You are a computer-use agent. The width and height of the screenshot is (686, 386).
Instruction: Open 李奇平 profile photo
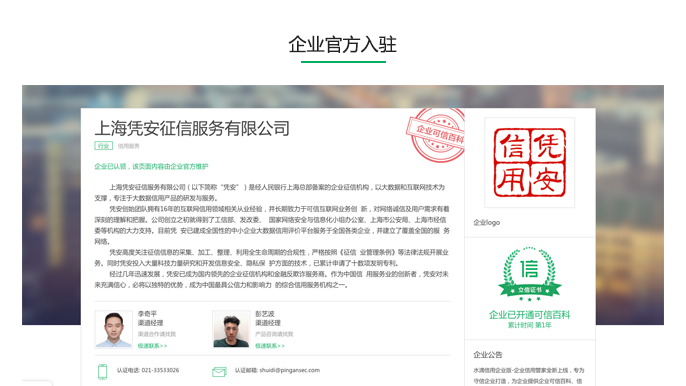[114, 329]
